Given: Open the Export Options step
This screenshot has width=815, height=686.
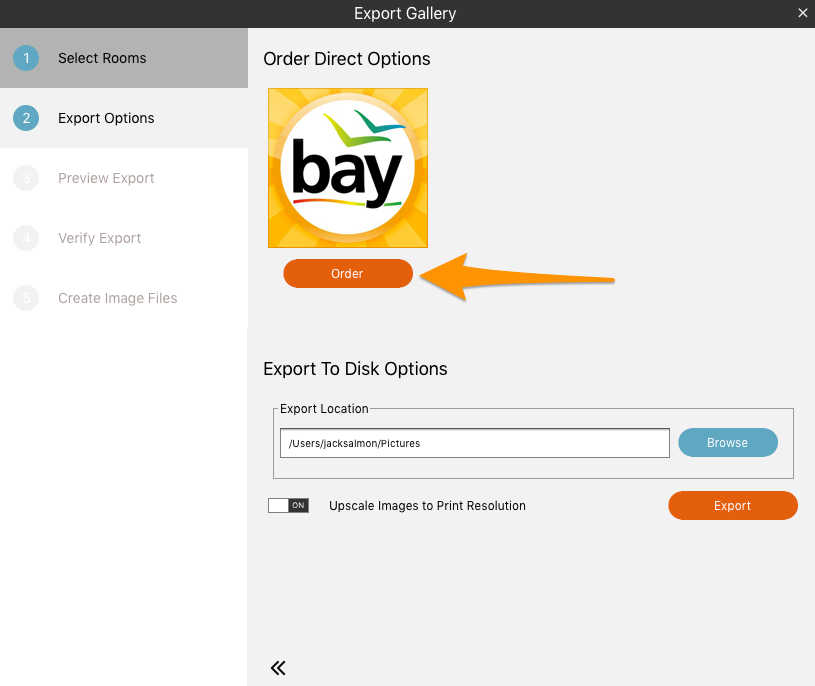Looking at the screenshot, I should pos(124,118).
